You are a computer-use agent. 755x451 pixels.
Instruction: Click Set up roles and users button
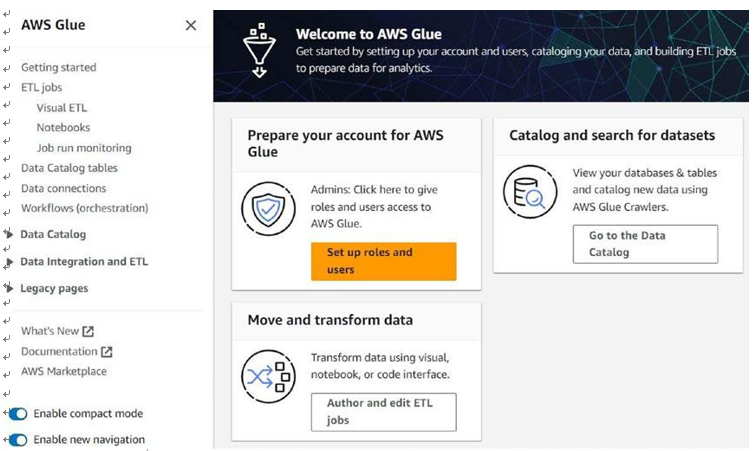[384, 261]
